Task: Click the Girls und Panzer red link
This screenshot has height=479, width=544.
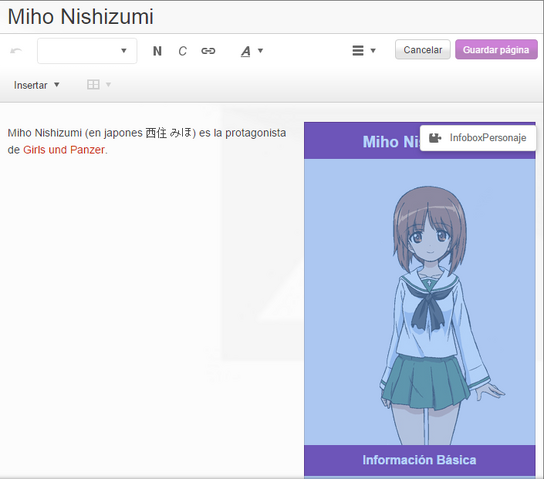Action: 64,150
